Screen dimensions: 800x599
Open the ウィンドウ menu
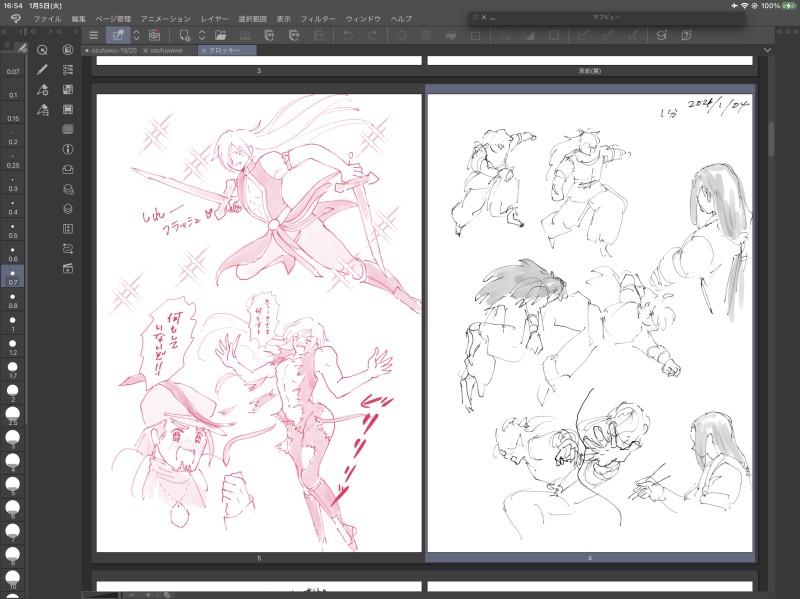tap(363, 19)
